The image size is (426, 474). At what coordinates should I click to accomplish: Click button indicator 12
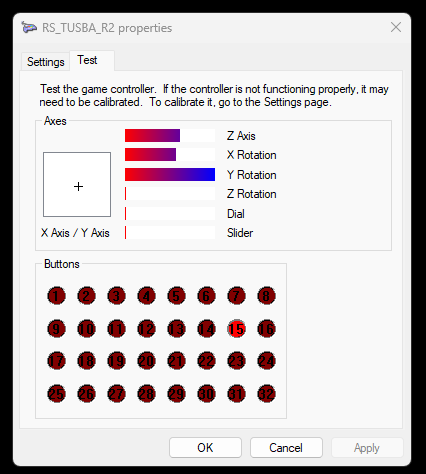pos(146,329)
